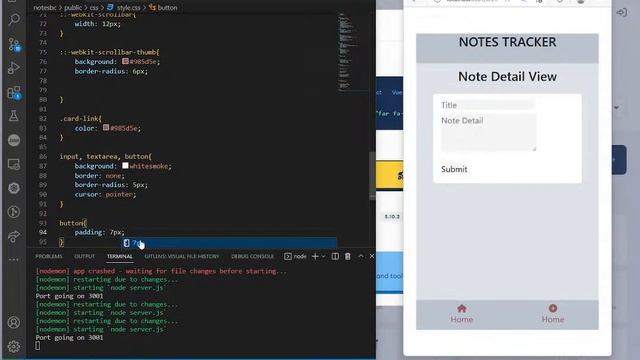
Task: Open the Testing flask view
Action: 14,116
